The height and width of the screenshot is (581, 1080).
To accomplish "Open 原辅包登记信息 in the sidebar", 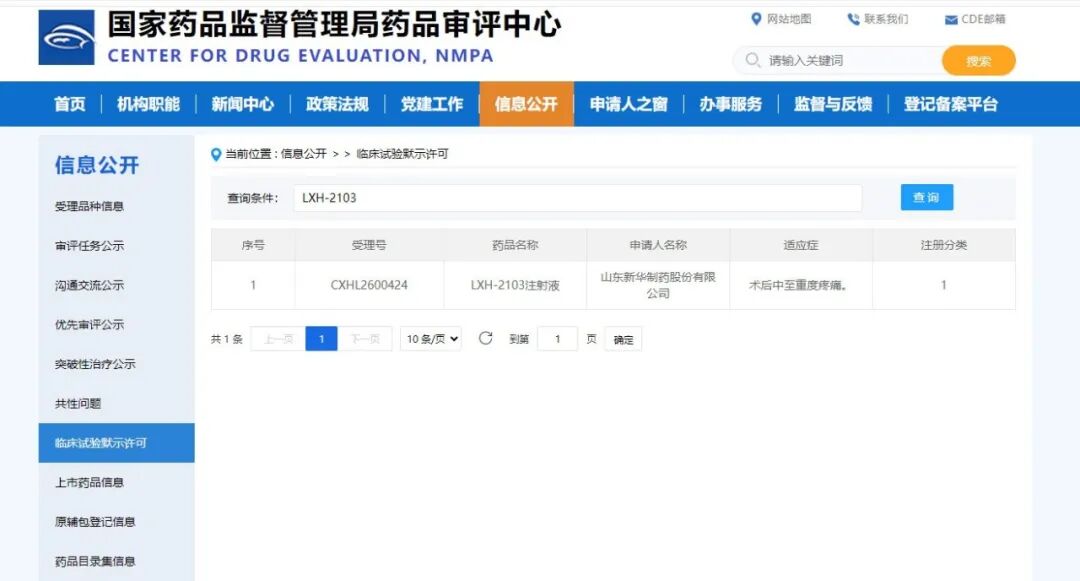I will click(95, 522).
